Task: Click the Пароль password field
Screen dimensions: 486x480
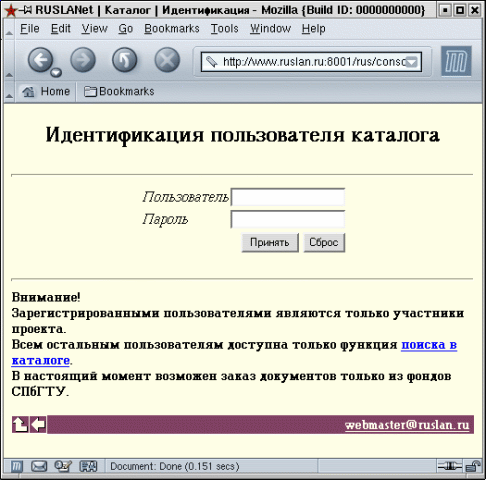Action: click(288, 219)
